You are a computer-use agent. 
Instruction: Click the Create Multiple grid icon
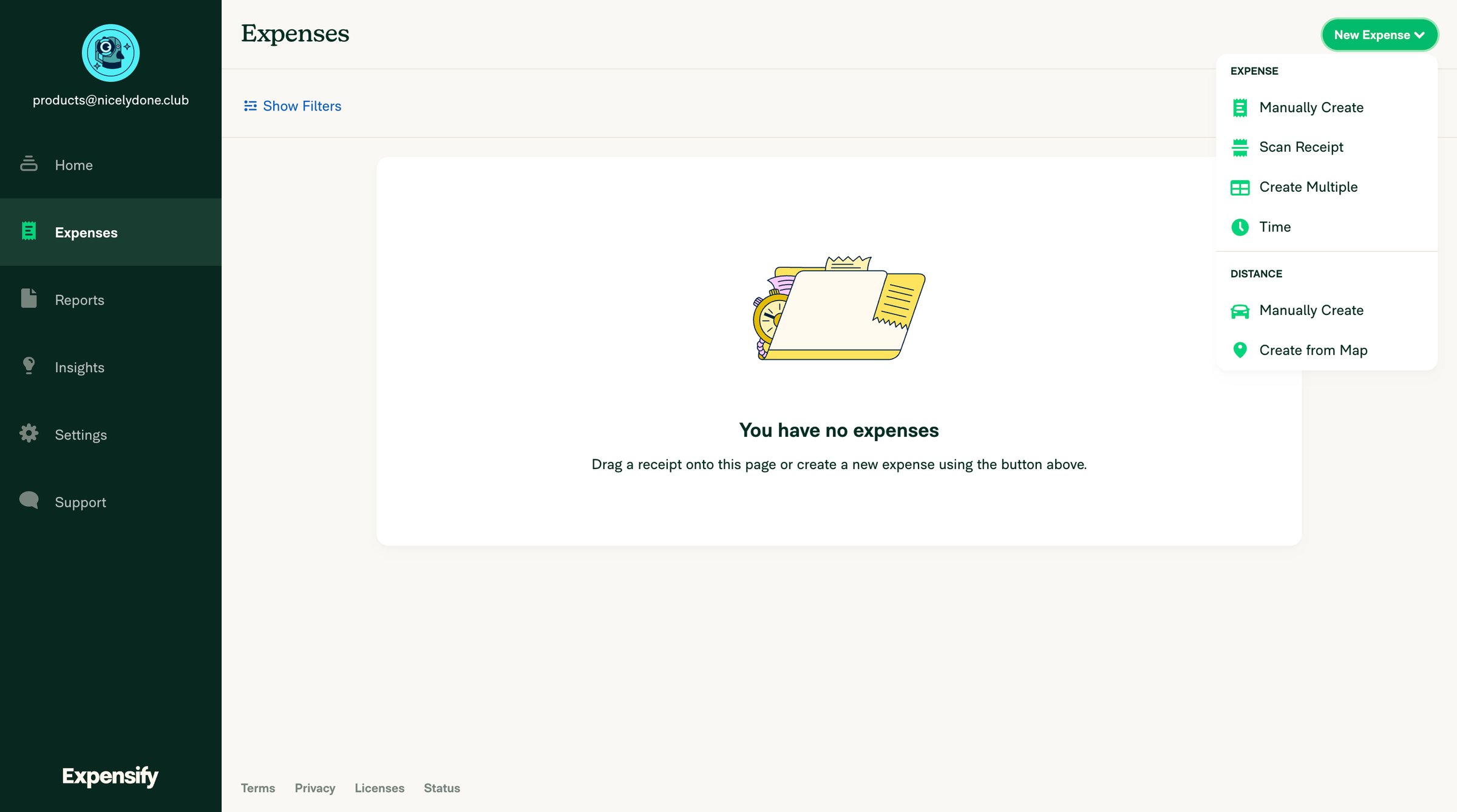[x=1240, y=188]
